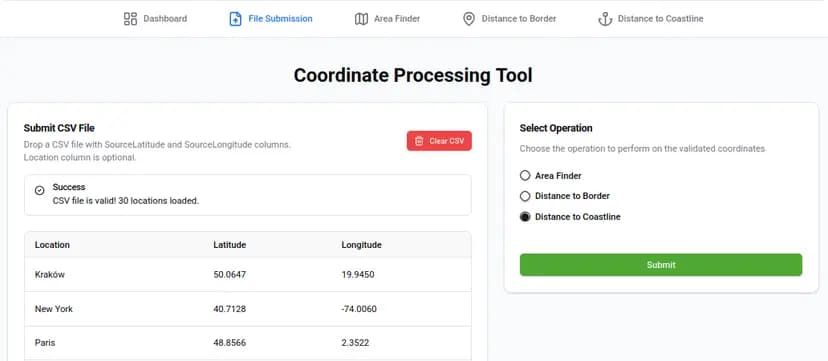Choose the Distance to Border radio option
The height and width of the screenshot is (361, 828).
525,196
